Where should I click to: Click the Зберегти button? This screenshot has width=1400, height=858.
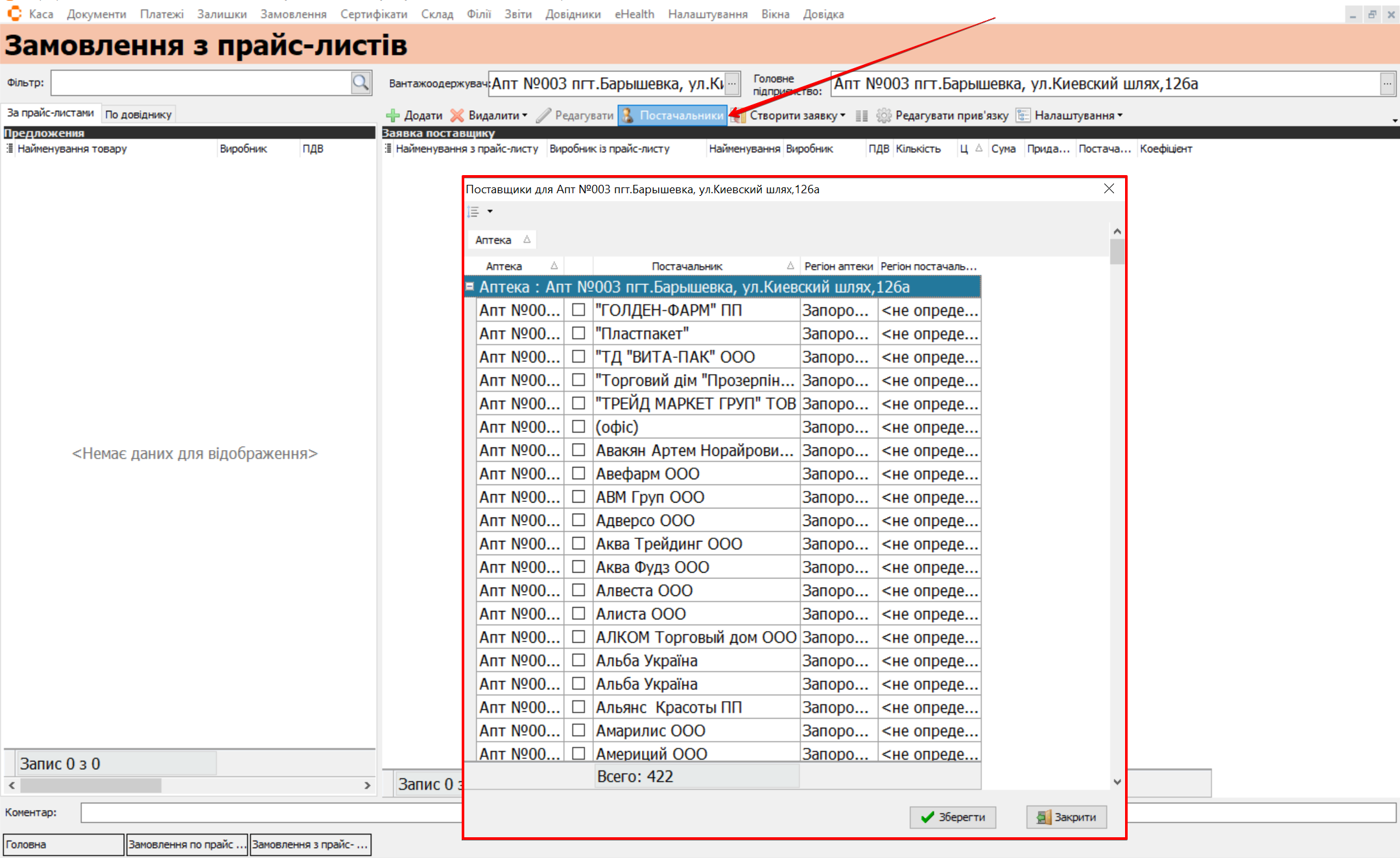(x=953, y=817)
